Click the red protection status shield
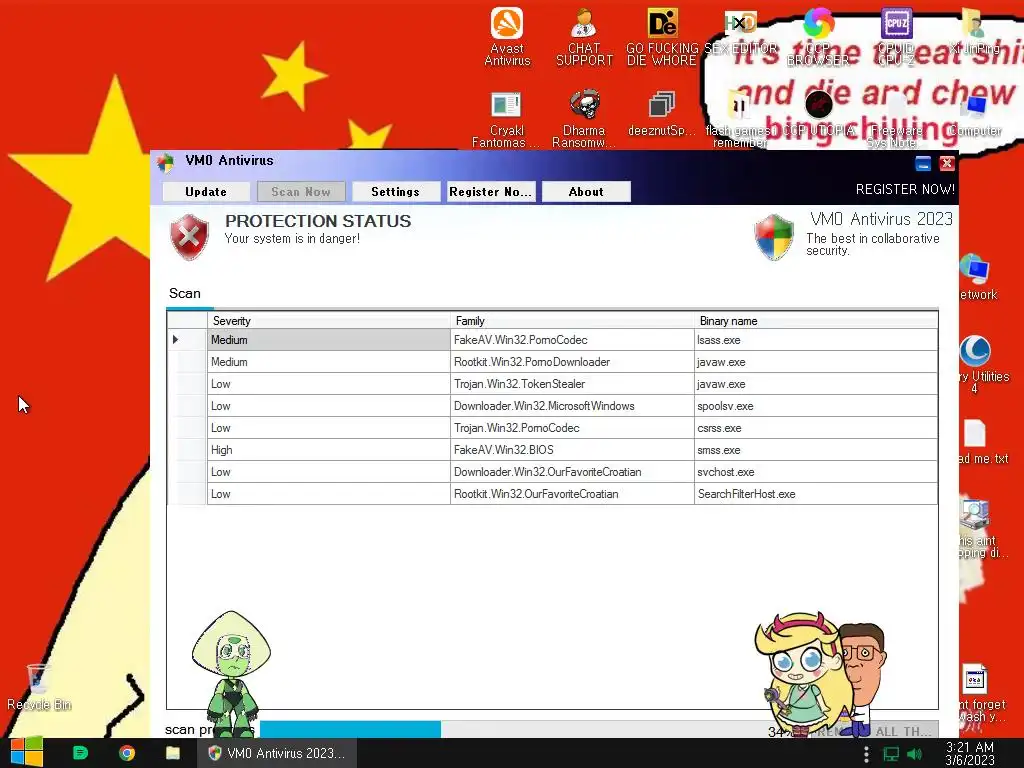 189,236
